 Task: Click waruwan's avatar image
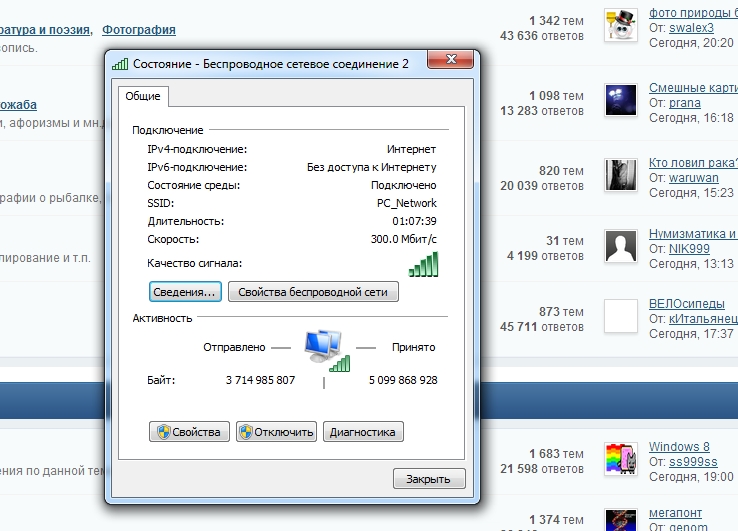tap(621, 173)
